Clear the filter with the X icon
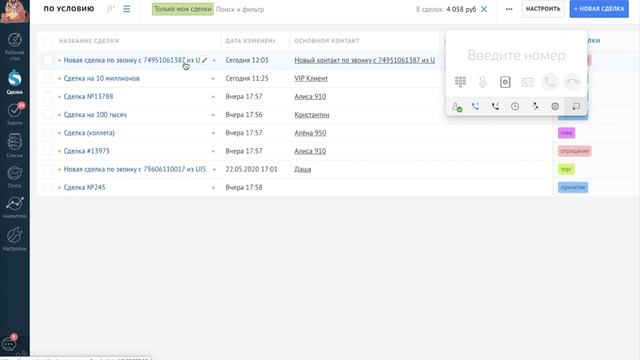This screenshot has width=640, height=360. pyautogui.click(x=484, y=9)
